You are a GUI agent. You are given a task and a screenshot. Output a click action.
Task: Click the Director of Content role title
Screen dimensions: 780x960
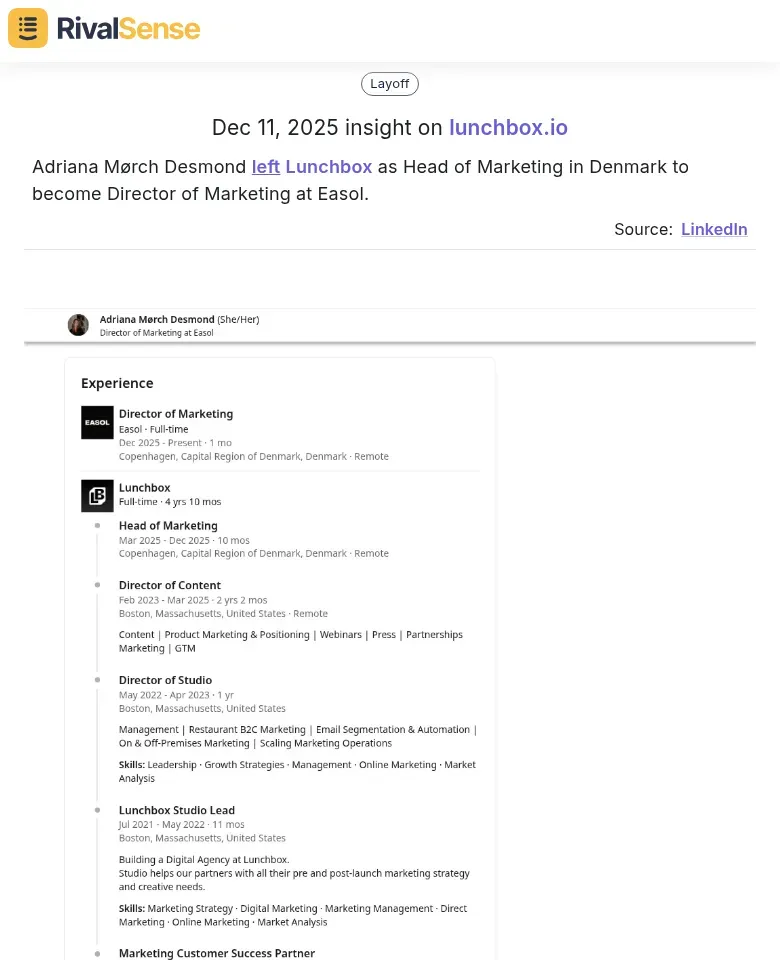click(170, 586)
